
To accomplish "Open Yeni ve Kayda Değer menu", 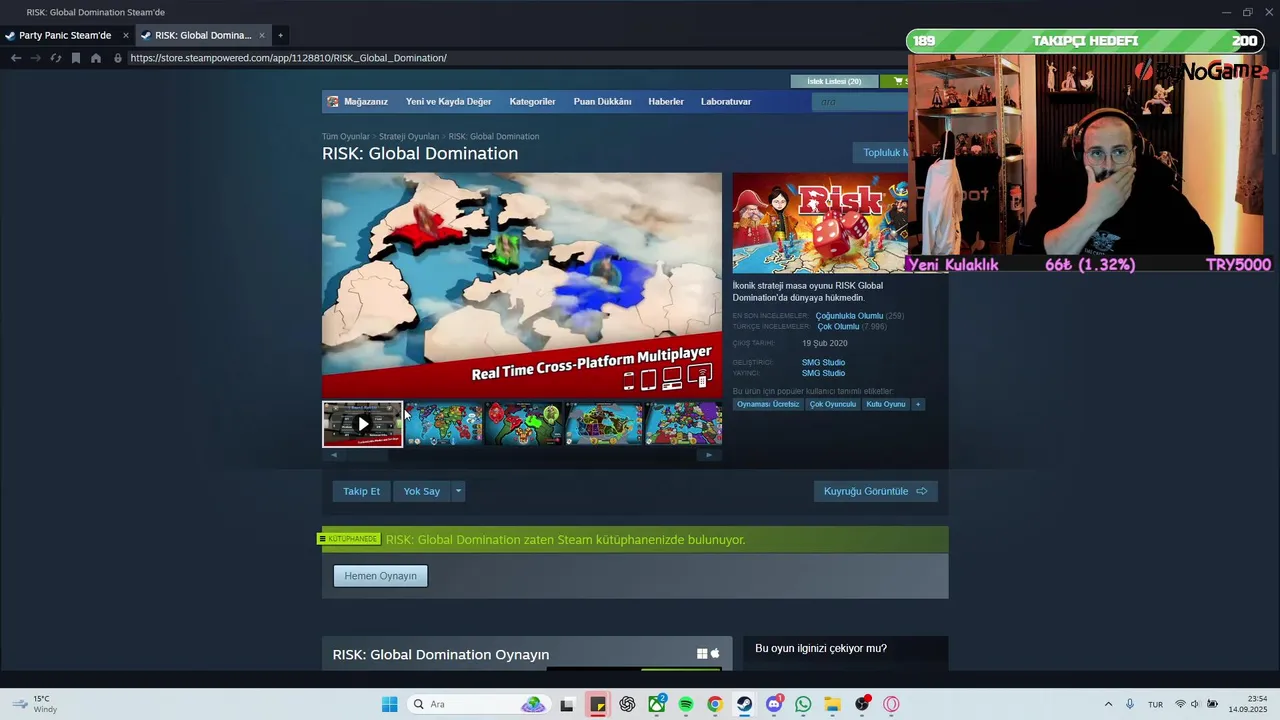I will pyautogui.click(x=448, y=101).
